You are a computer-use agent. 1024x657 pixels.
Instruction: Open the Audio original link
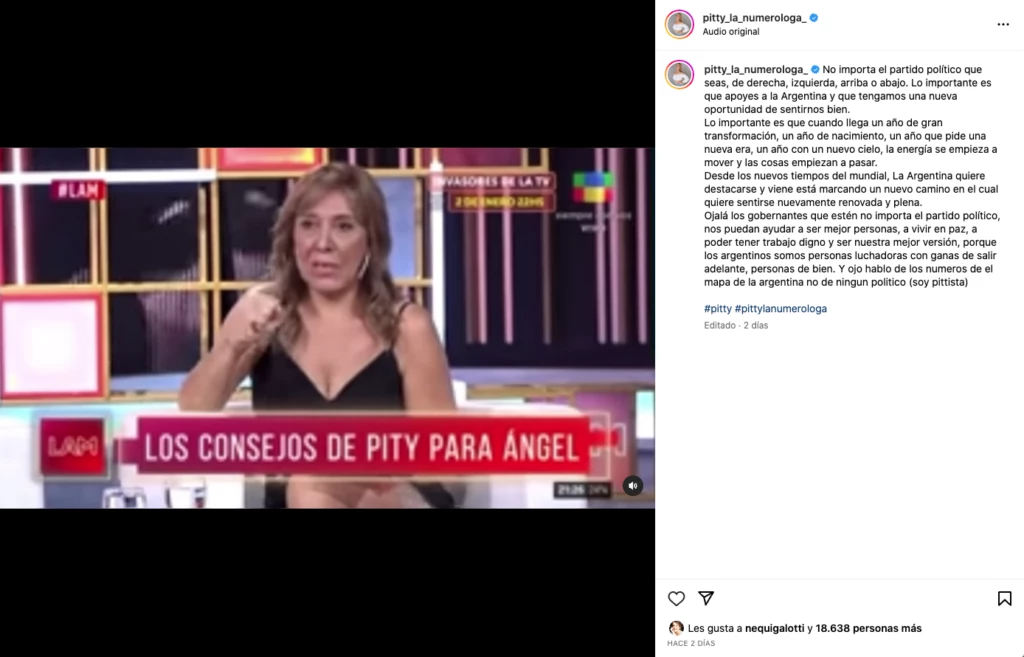click(x=731, y=31)
